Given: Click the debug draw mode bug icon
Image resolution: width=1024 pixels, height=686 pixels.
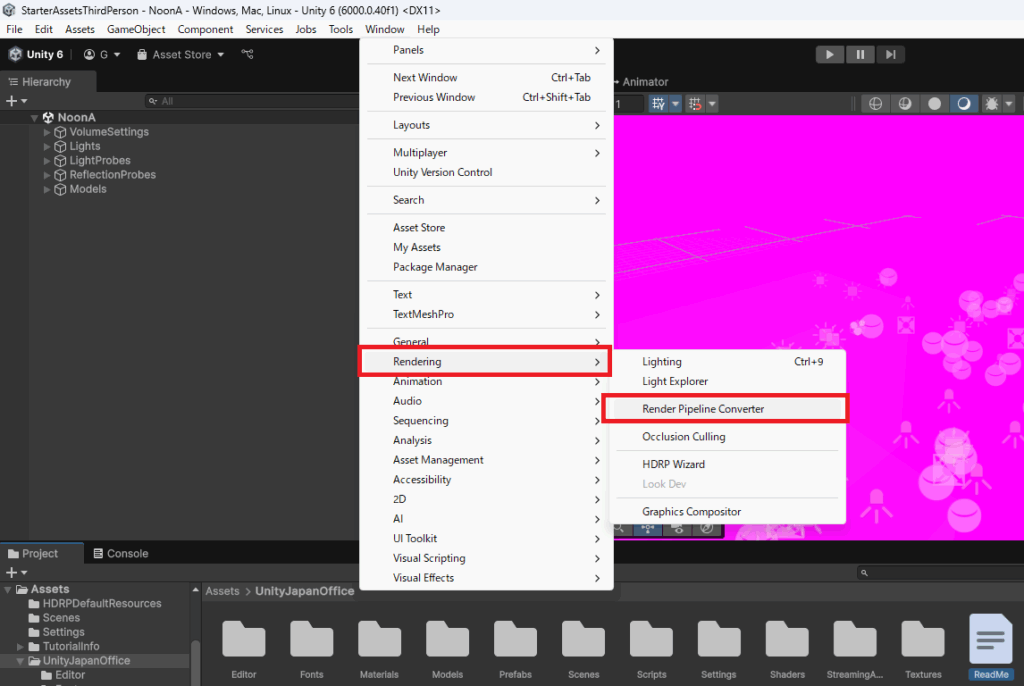Looking at the screenshot, I should (992, 103).
